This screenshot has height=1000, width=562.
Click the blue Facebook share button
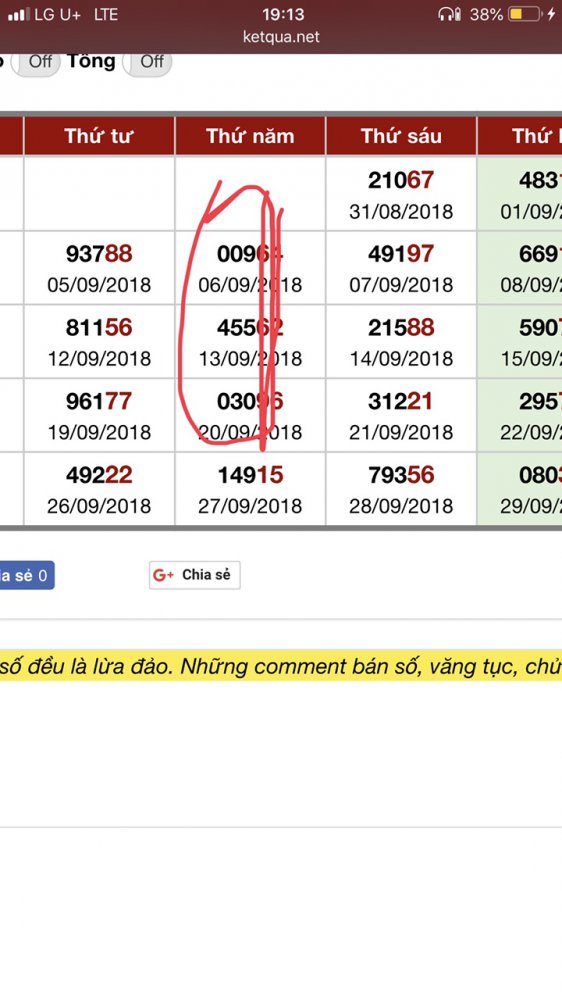[x=27, y=575]
